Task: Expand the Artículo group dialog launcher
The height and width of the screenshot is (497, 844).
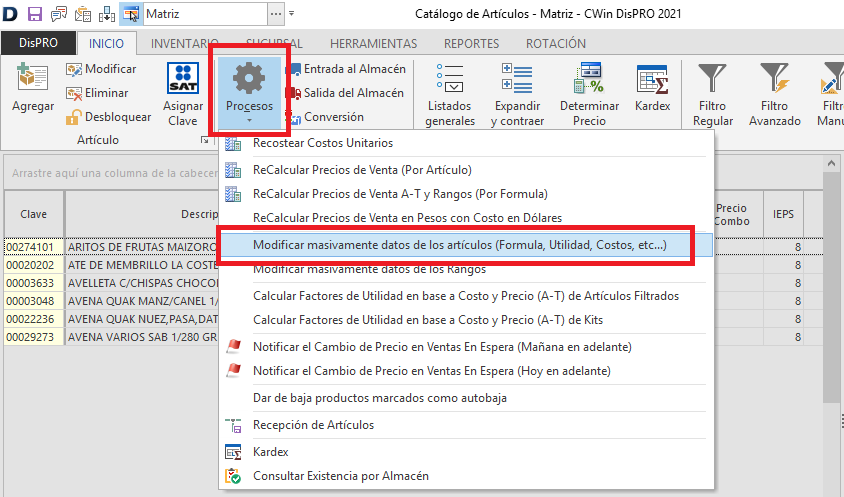Action: [205, 141]
